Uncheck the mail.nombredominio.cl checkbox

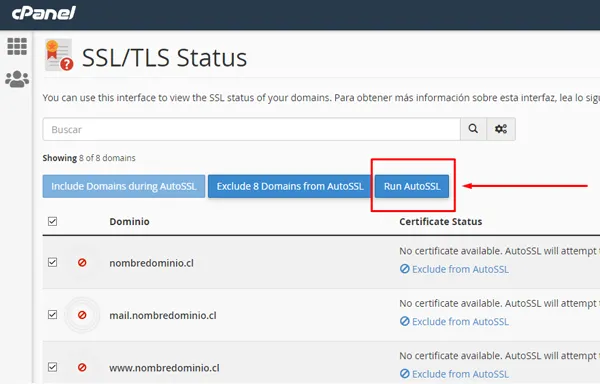tap(52, 315)
